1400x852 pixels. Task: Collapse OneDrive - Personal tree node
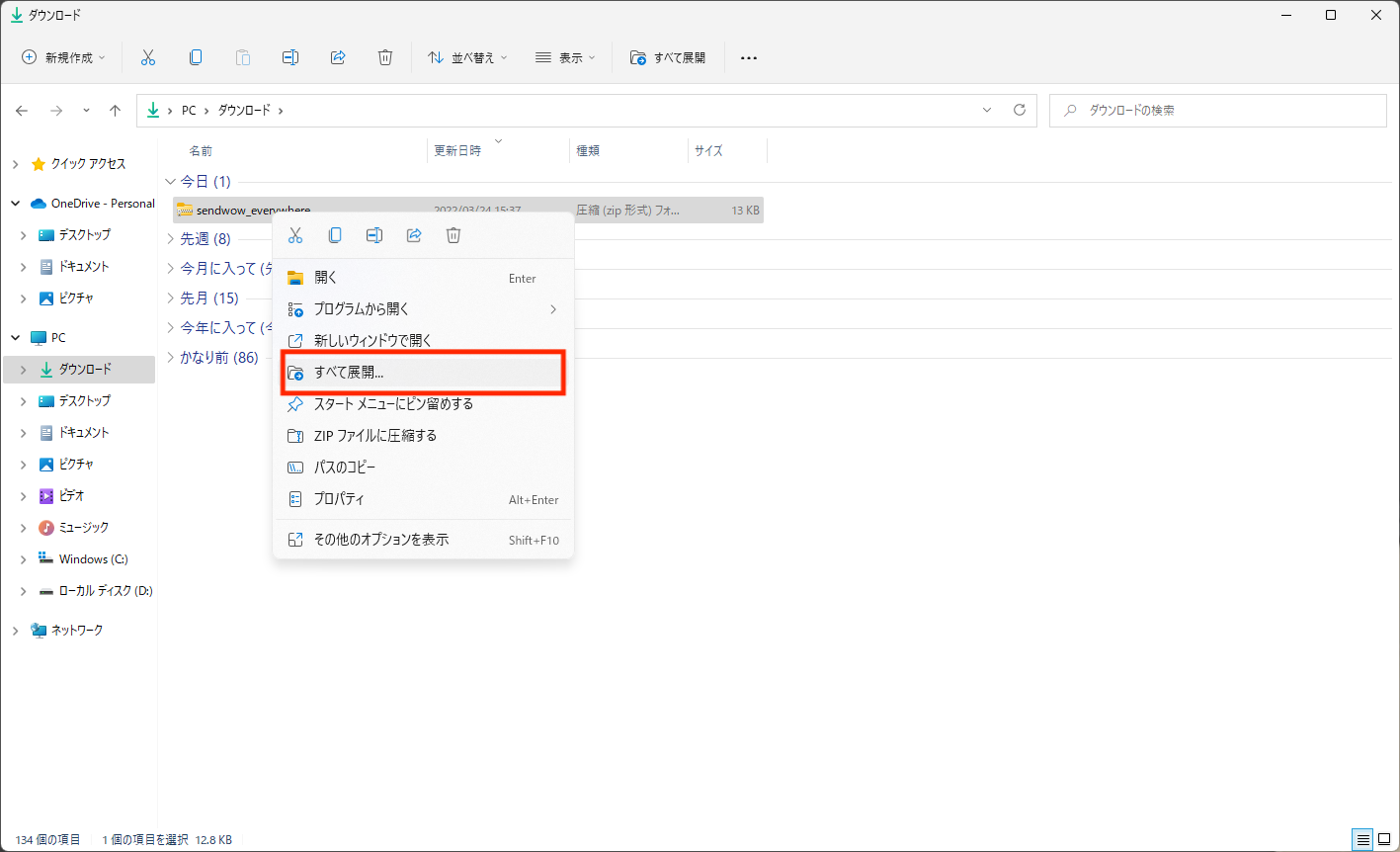click(x=15, y=204)
